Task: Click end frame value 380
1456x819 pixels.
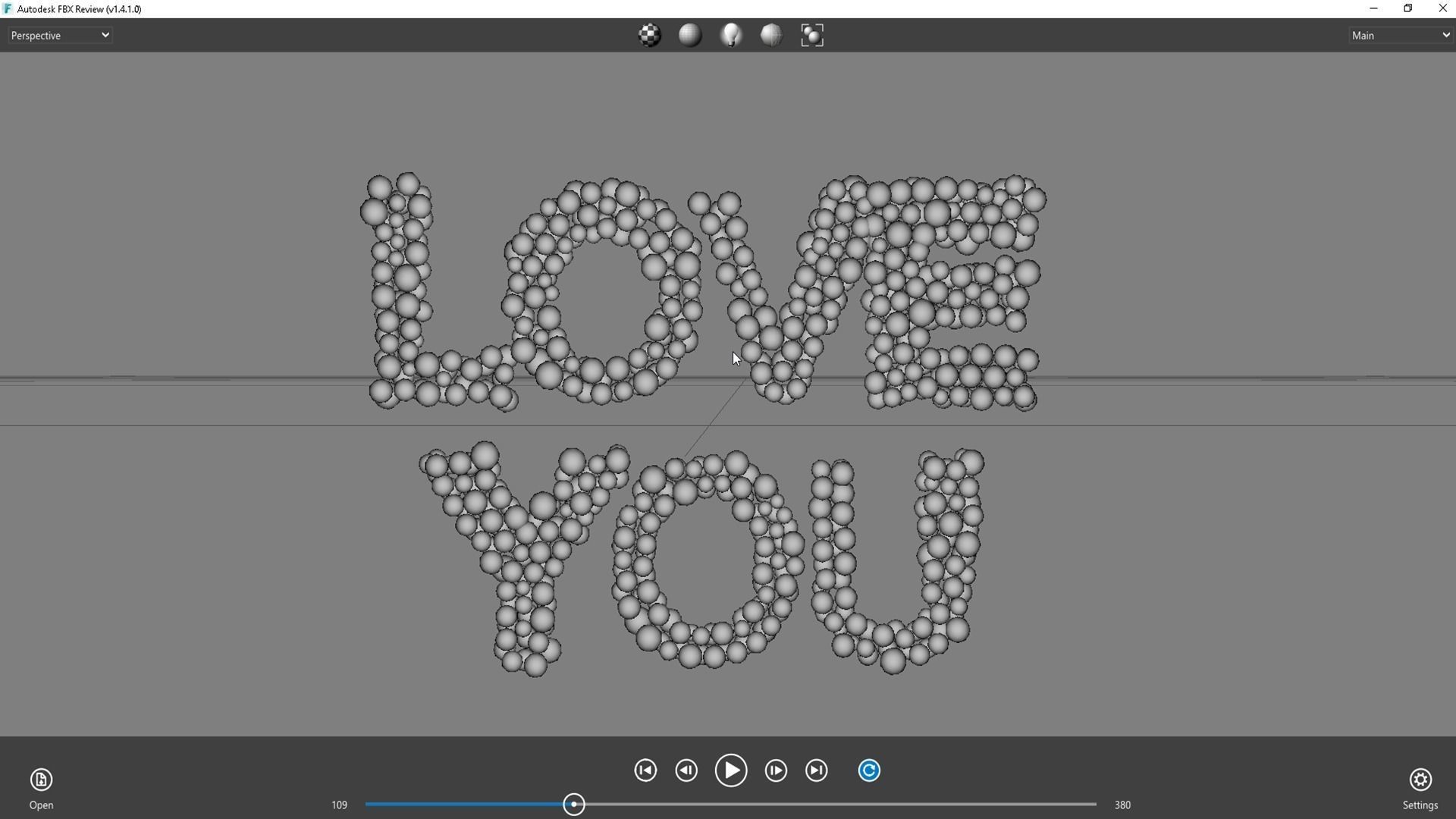Action: pyautogui.click(x=1122, y=805)
